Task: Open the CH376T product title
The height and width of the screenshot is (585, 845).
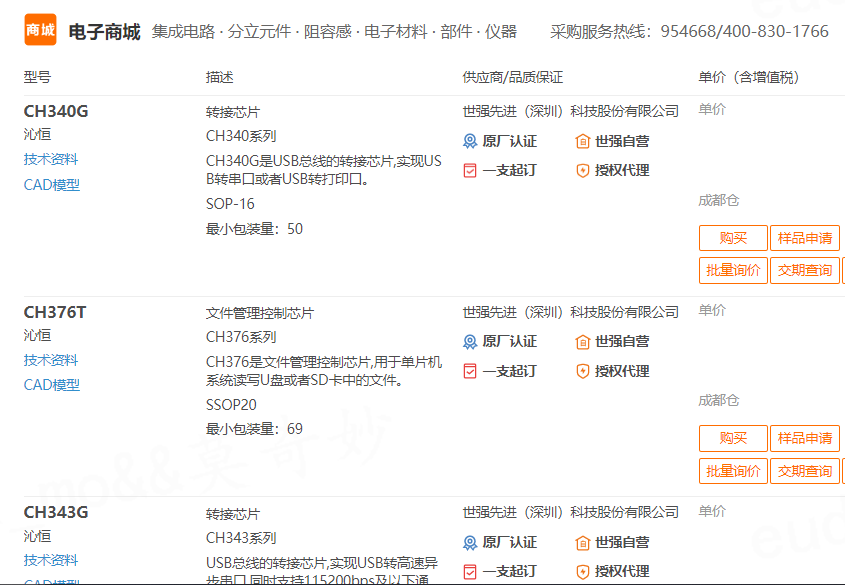Action: pos(55,312)
